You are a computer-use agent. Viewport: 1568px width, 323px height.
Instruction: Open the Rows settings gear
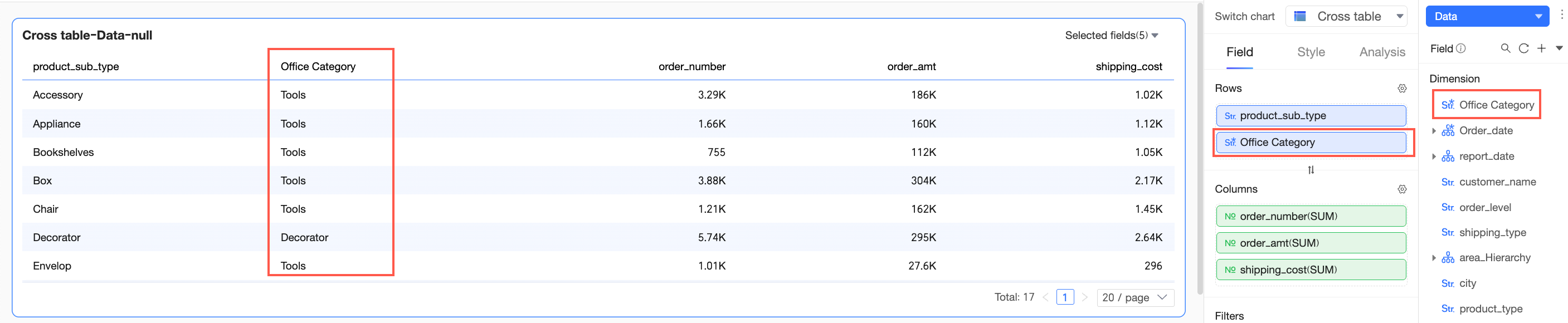click(x=1402, y=89)
